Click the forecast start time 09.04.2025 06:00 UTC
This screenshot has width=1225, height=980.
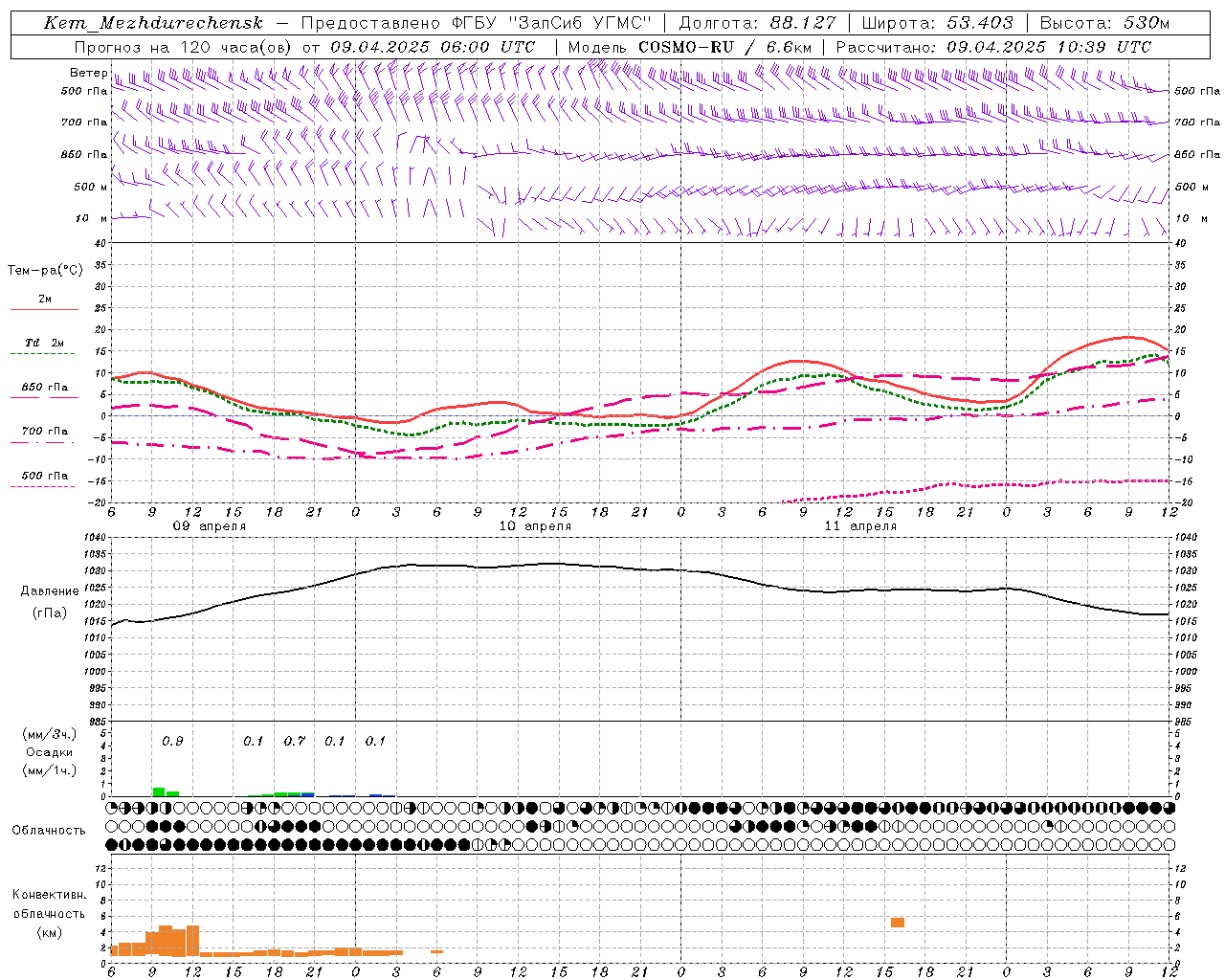coord(432,47)
